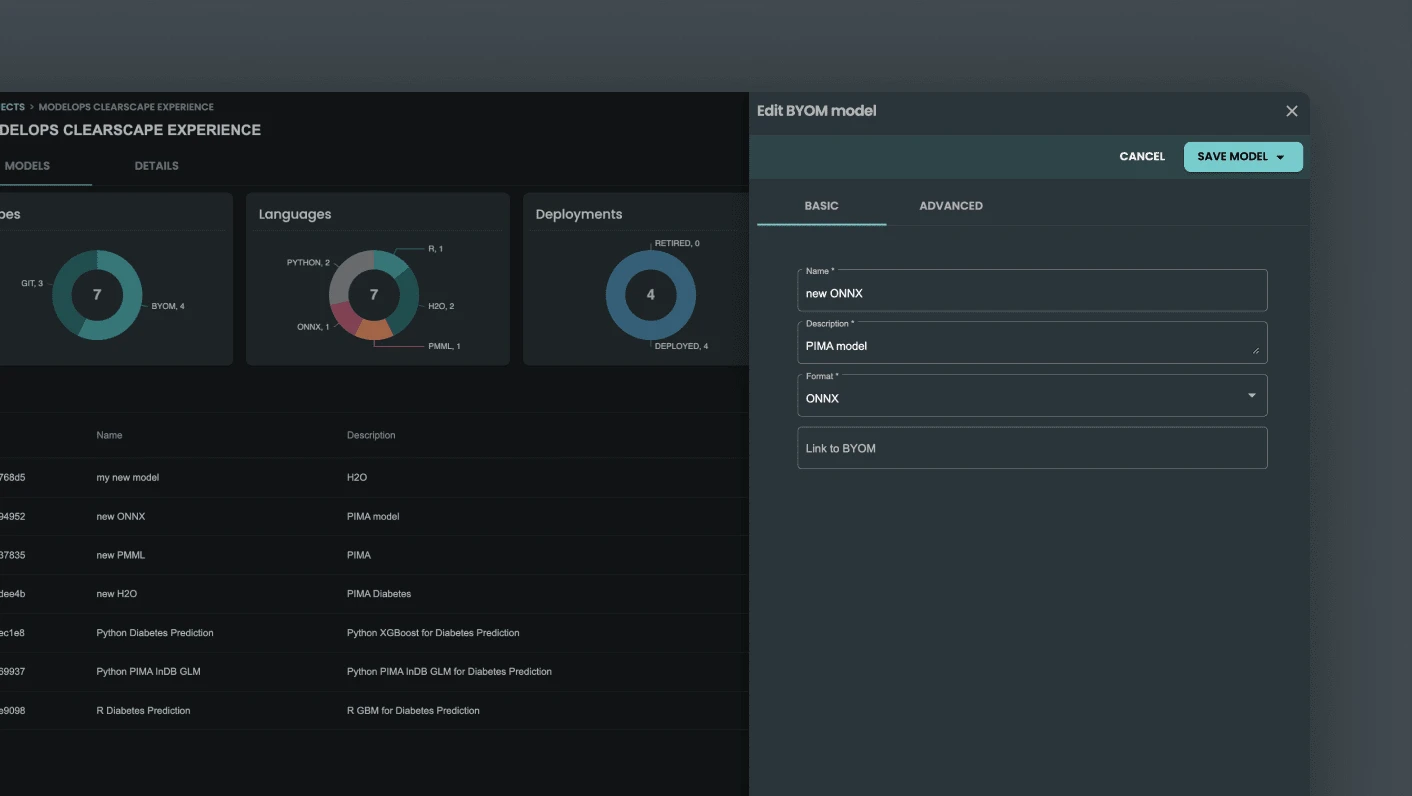Click the 'R, 1' chart label
This screenshot has width=1412, height=796.
[435, 249]
